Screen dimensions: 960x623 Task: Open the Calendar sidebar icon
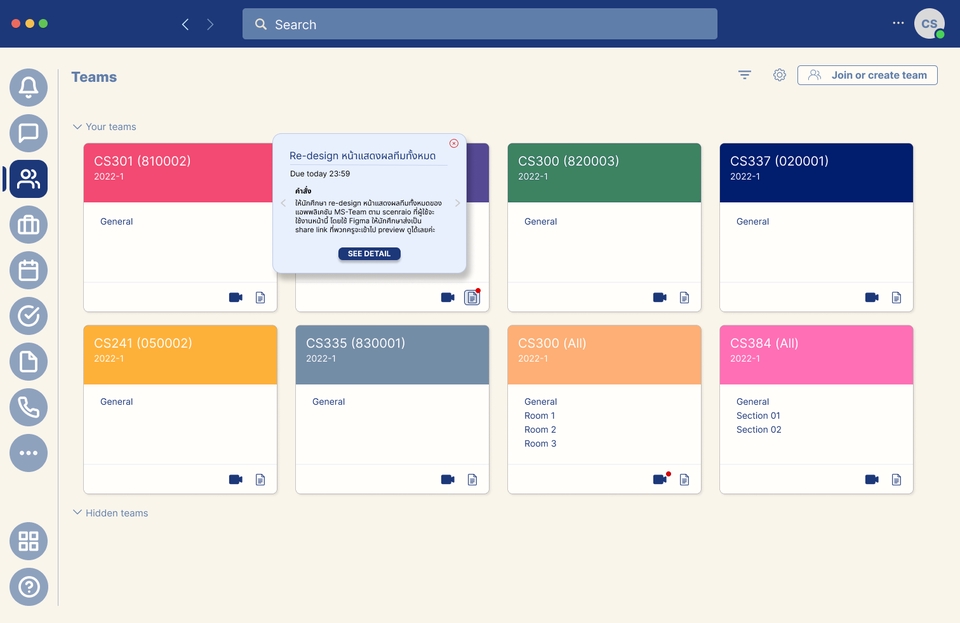tap(28, 270)
